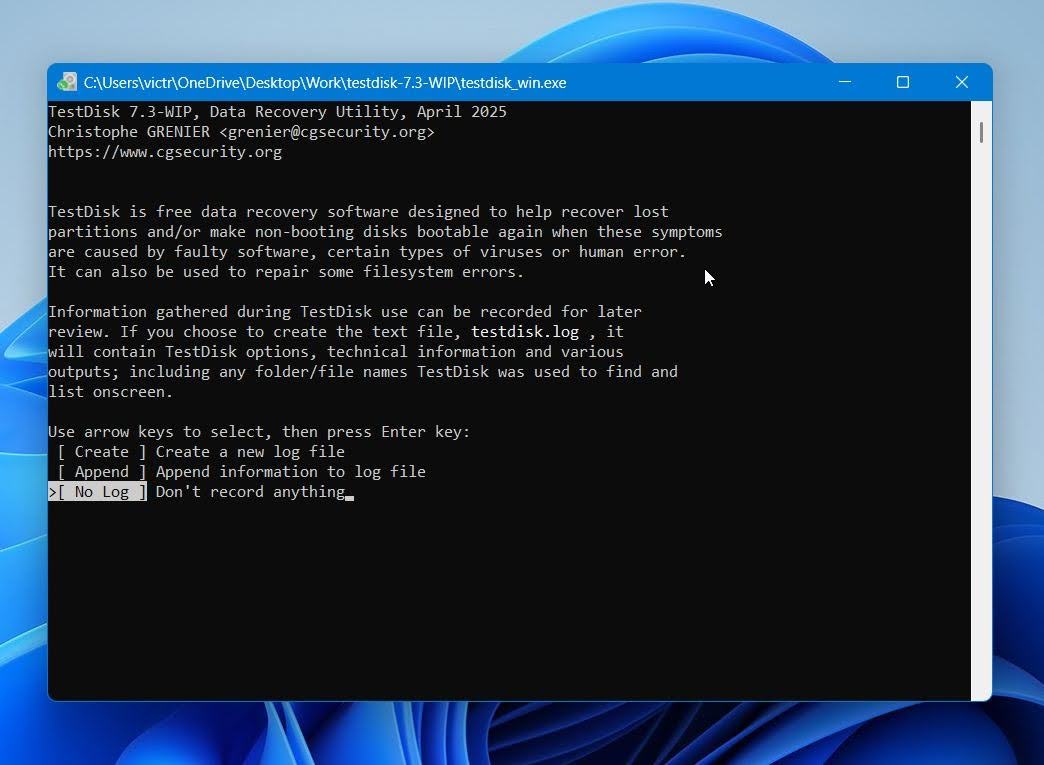Maximize the testdisk_win.exe window
The width and height of the screenshot is (1044, 765).
[x=903, y=82]
